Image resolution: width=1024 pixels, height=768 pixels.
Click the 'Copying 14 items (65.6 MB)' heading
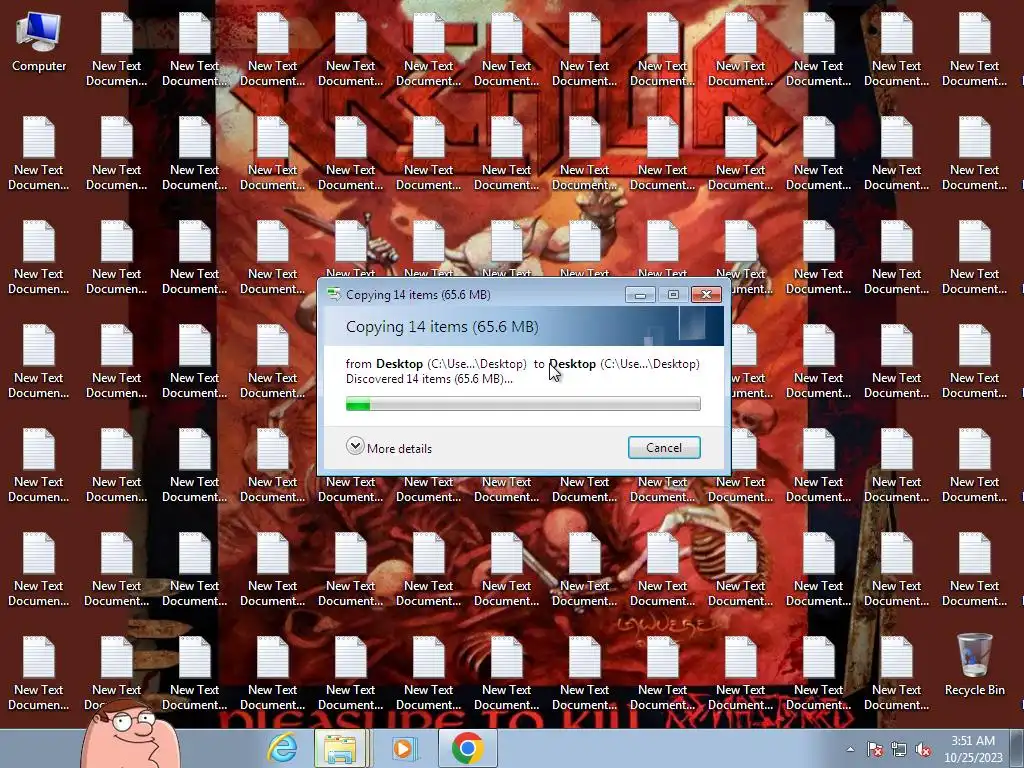[x=442, y=327]
